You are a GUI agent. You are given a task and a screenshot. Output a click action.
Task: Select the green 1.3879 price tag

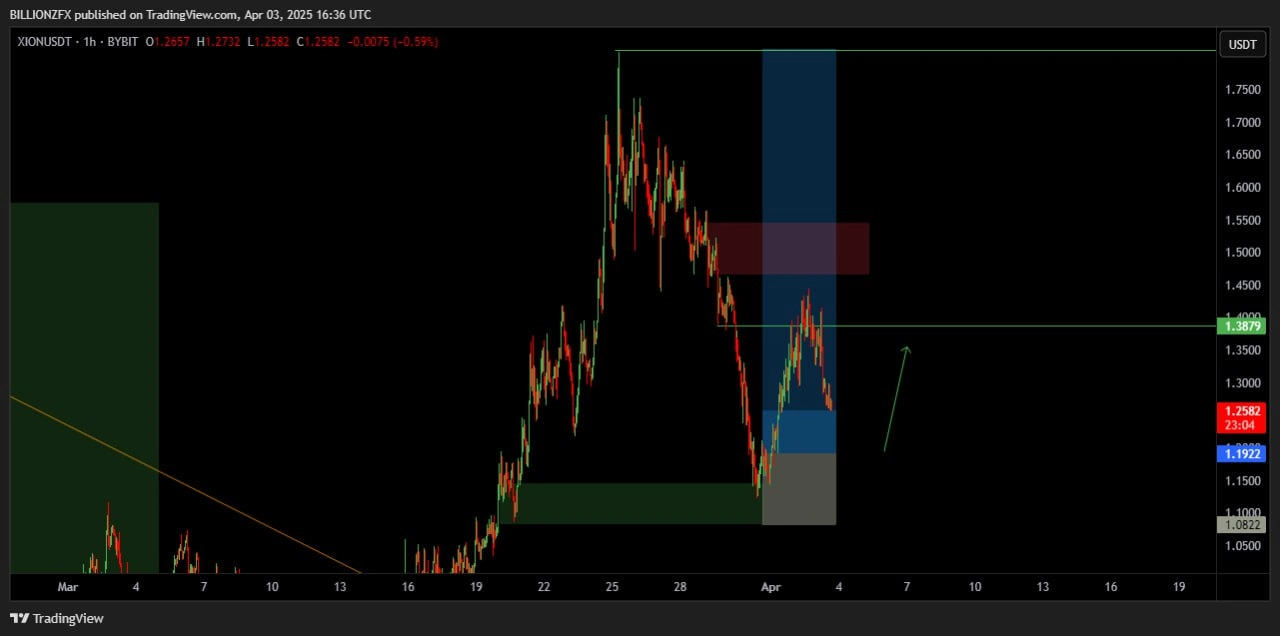pos(1242,326)
